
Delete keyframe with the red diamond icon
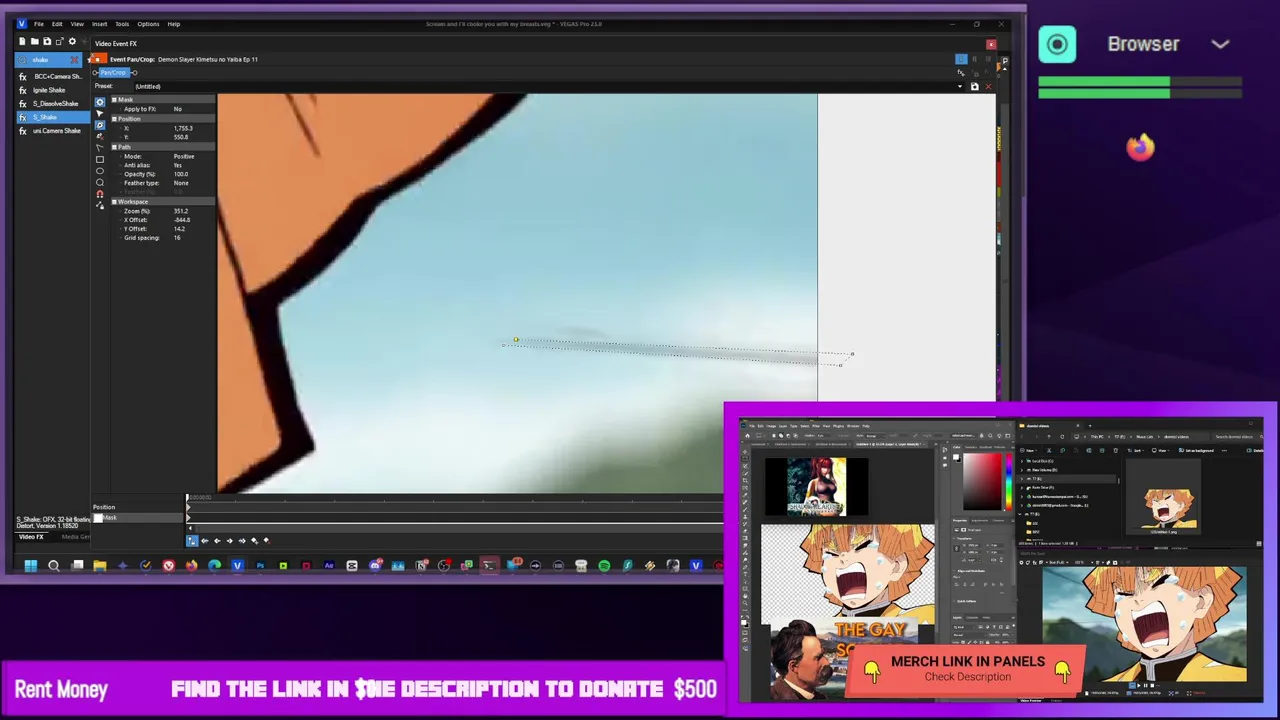267,541
